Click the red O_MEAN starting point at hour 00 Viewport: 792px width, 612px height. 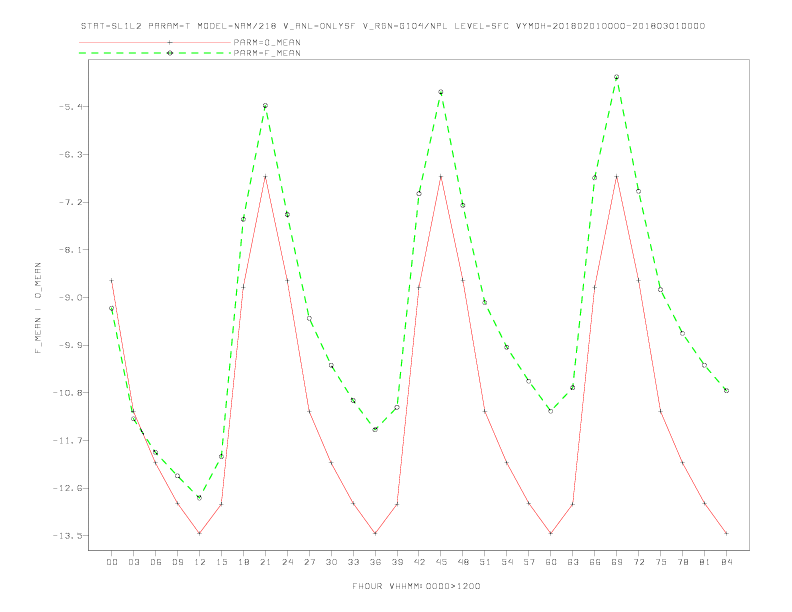[112, 281]
